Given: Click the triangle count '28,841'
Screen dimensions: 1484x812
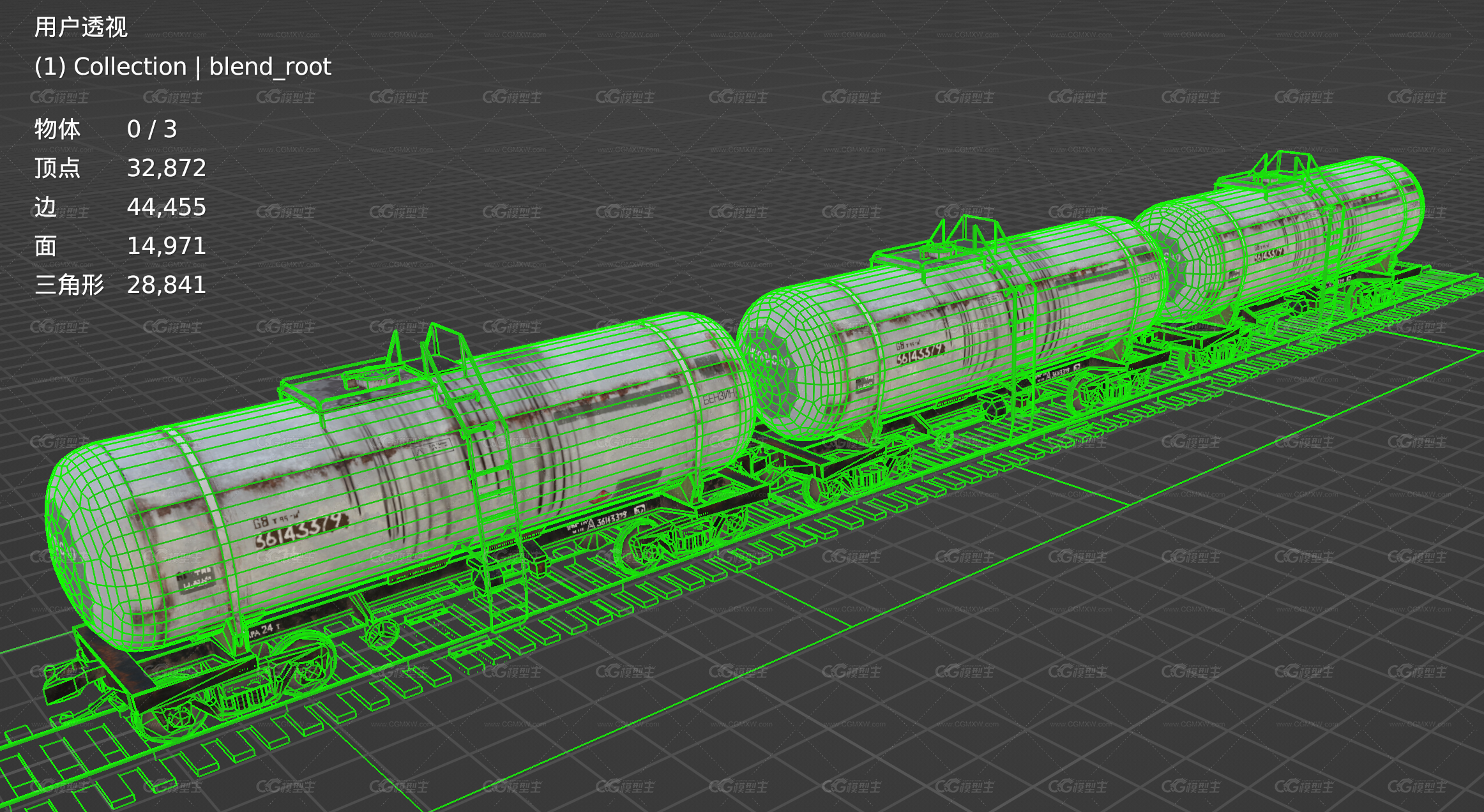Looking at the screenshot, I should point(167,285).
